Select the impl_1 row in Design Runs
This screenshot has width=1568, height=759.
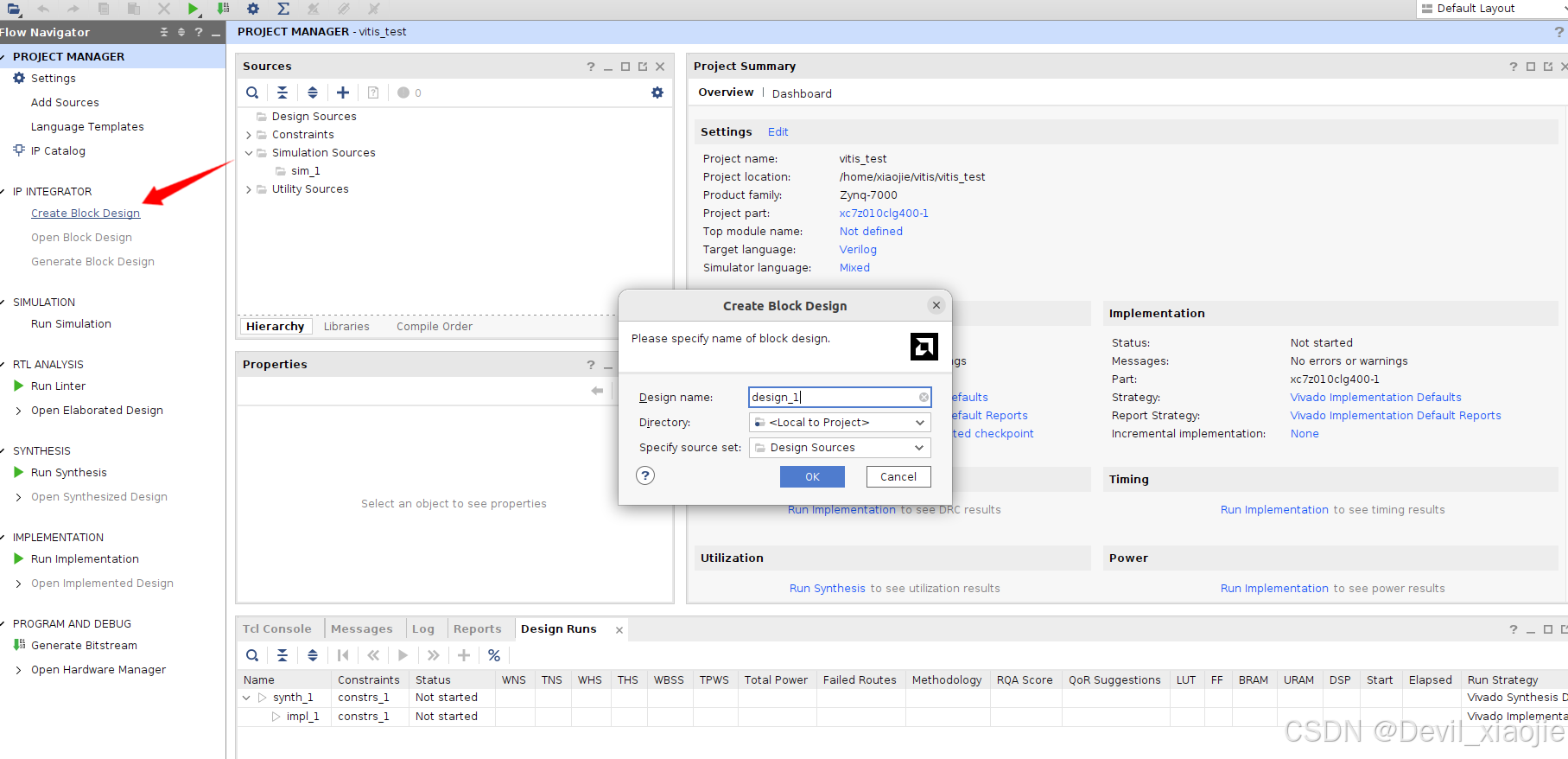point(302,717)
